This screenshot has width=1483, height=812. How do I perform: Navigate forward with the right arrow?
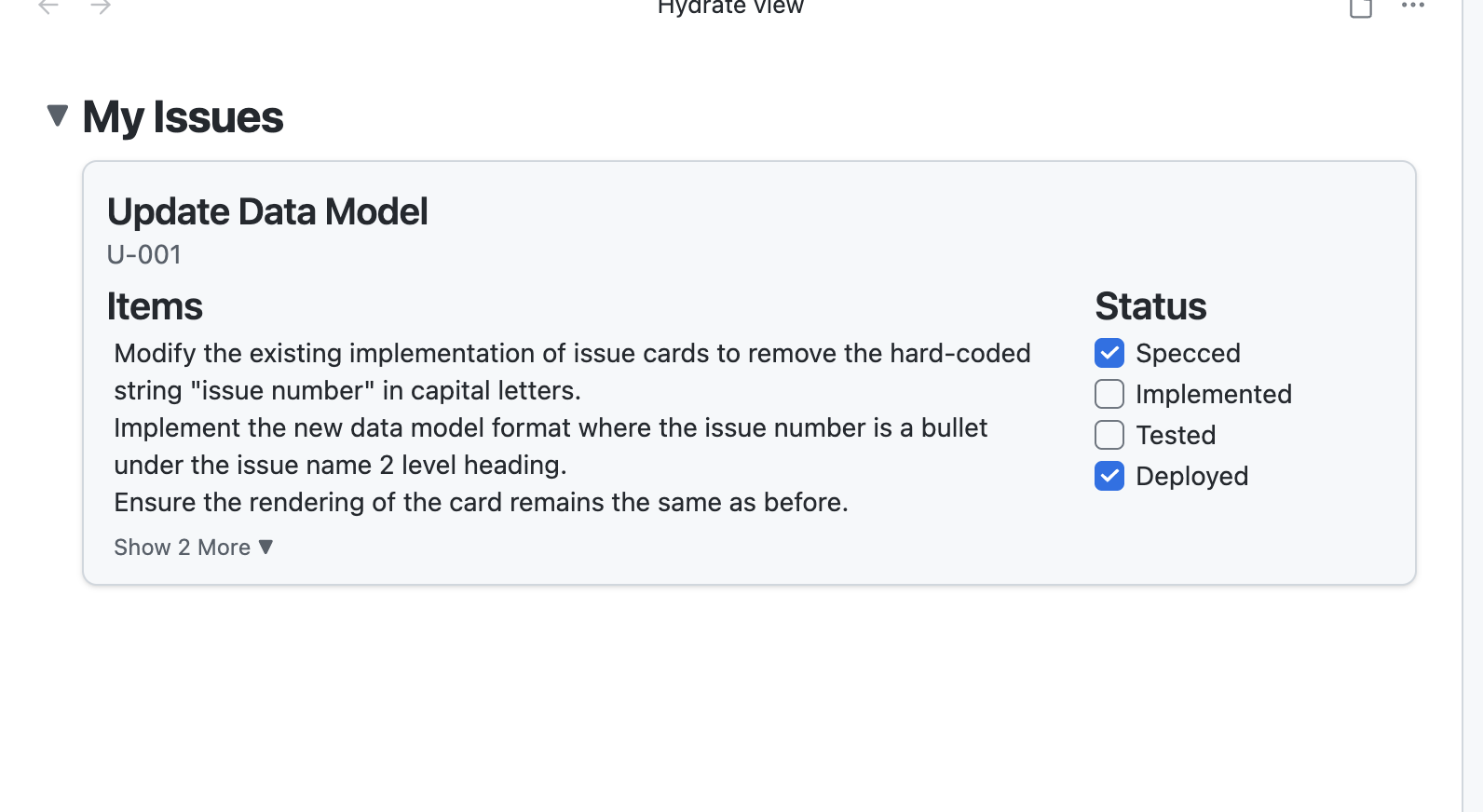tap(101, 7)
